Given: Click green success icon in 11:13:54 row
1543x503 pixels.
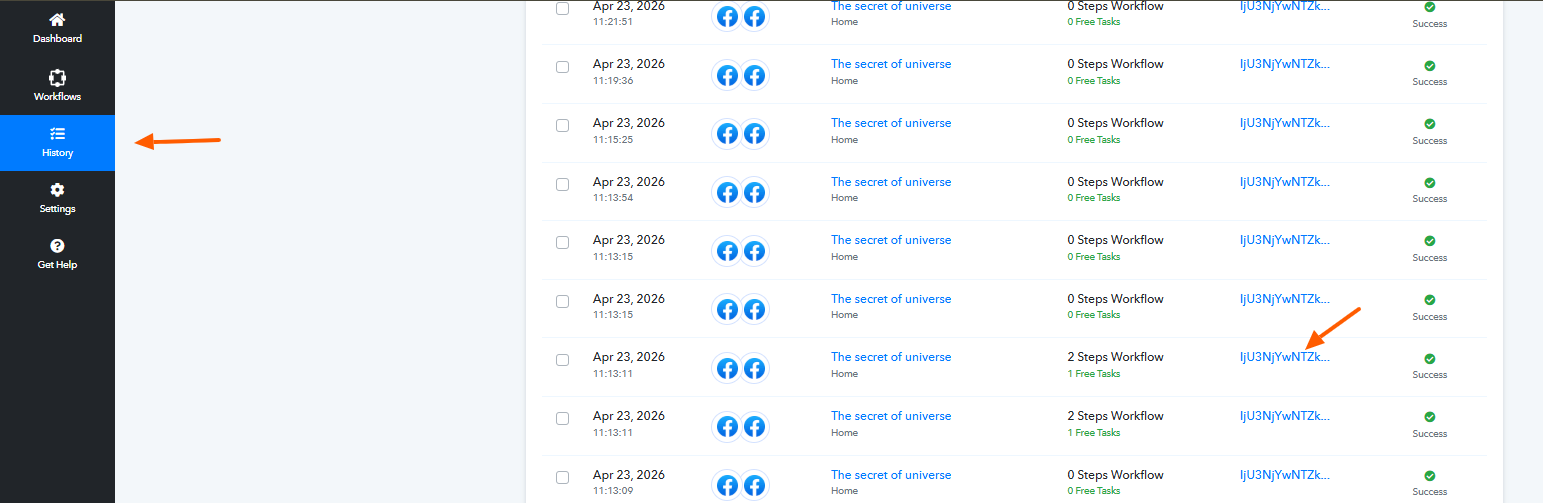Looking at the screenshot, I should (1429, 183).
